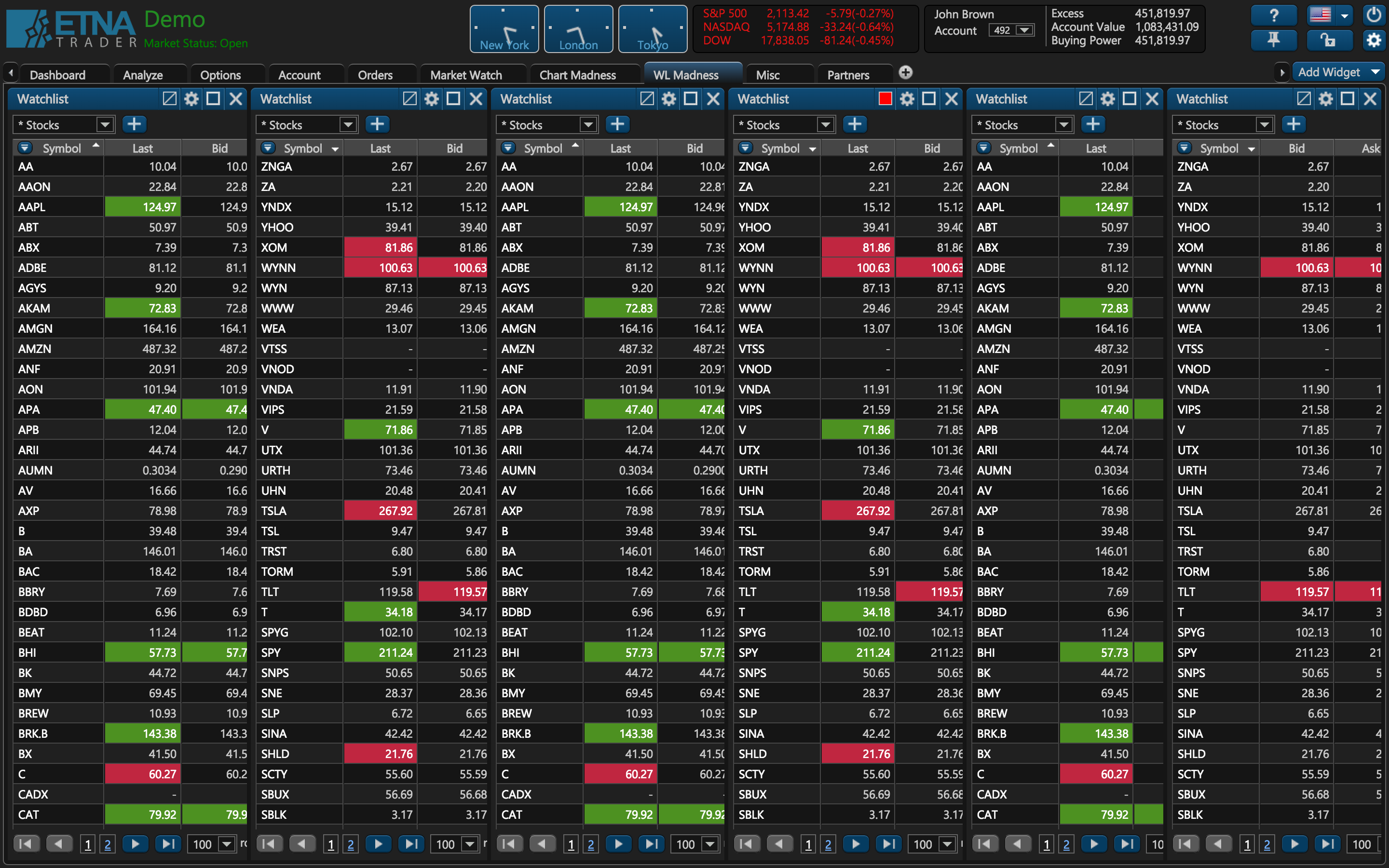Click red link-color square on fourth Watchlist

click(x=885, y=99)
